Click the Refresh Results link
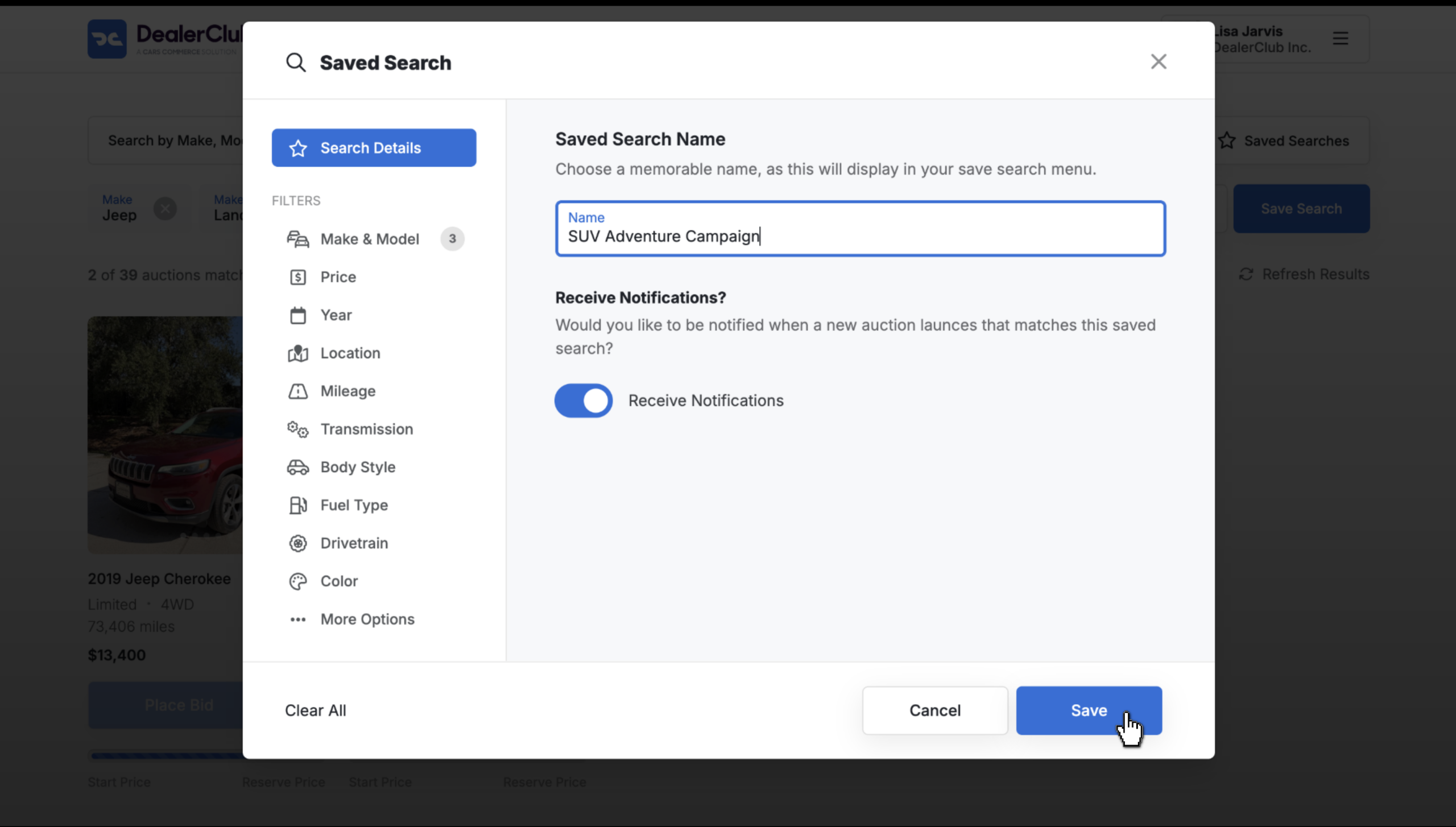 pyautogui.click(x=1304, y=274)
